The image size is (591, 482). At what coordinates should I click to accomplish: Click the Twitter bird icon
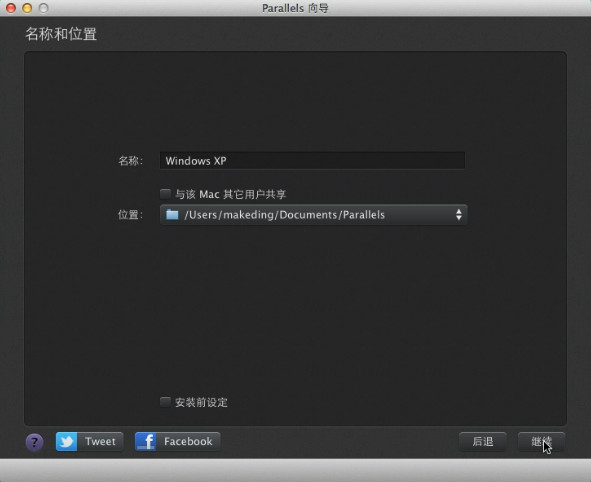pyautogui.click(x=67, y=441)
